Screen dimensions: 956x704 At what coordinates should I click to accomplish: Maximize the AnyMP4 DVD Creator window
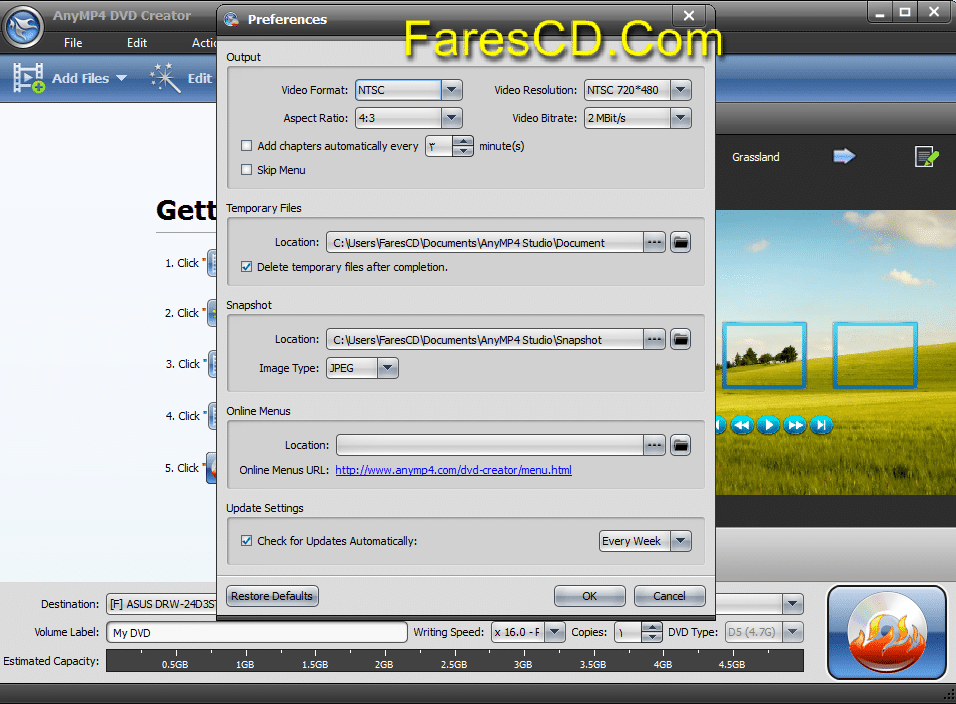point(905,12)
